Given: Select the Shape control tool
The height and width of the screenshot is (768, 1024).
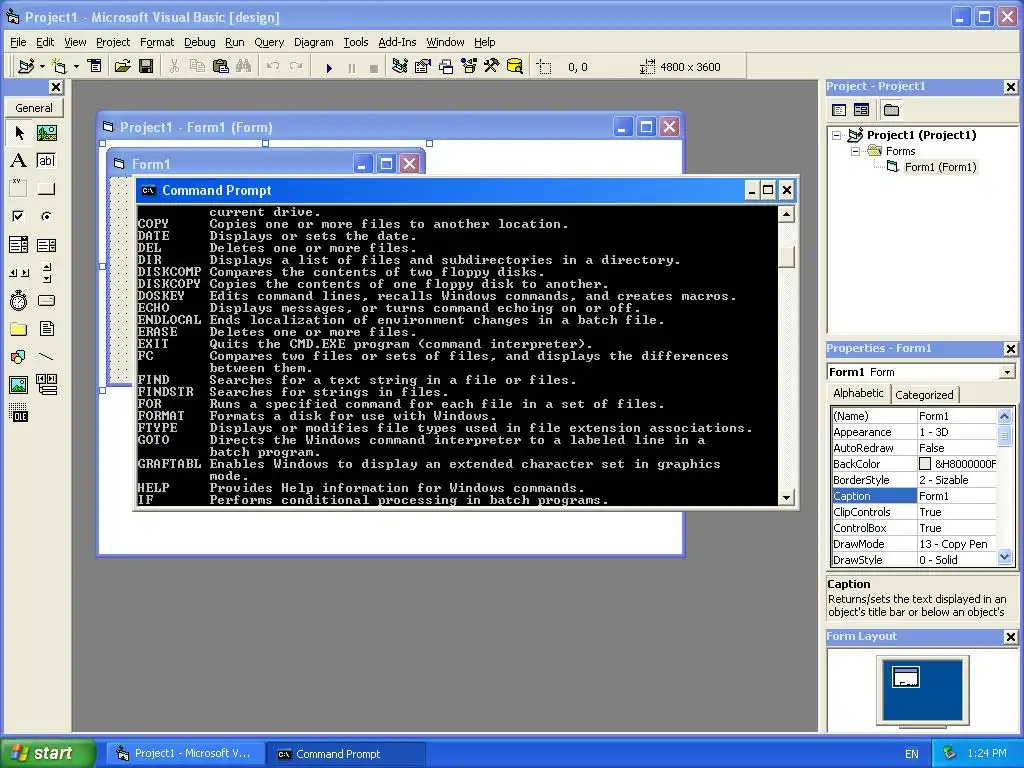Looking at the screenshot, I should [19, 357].
